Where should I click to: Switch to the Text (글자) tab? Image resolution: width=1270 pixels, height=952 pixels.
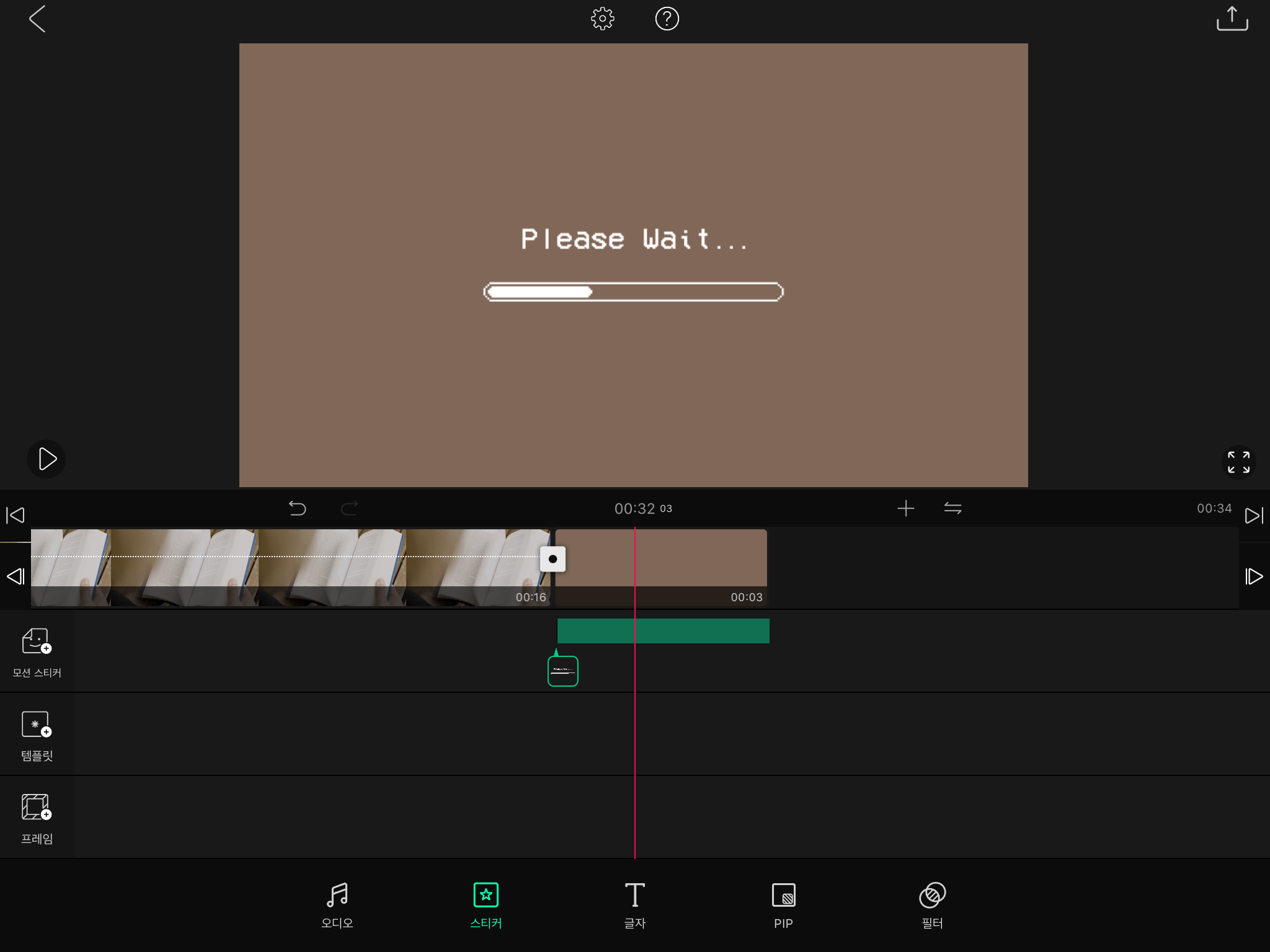tap(634, 905)
